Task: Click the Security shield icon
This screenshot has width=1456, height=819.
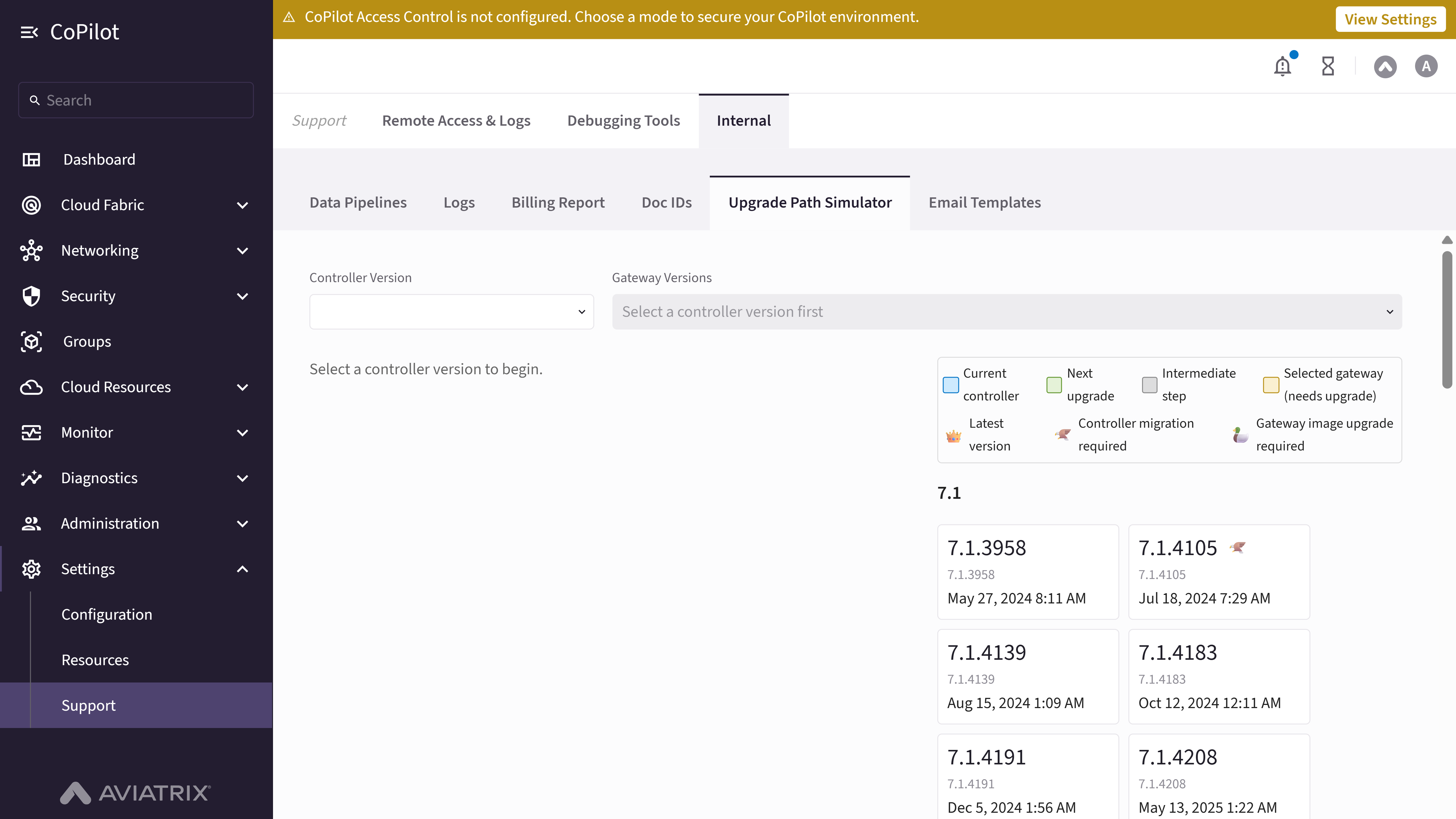Action: (31, 296)
